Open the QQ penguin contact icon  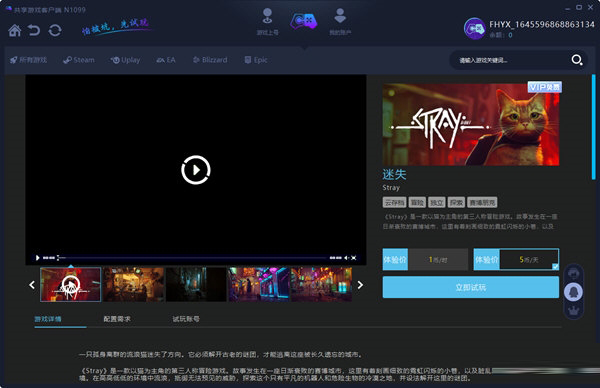click(x=573, y=292)
